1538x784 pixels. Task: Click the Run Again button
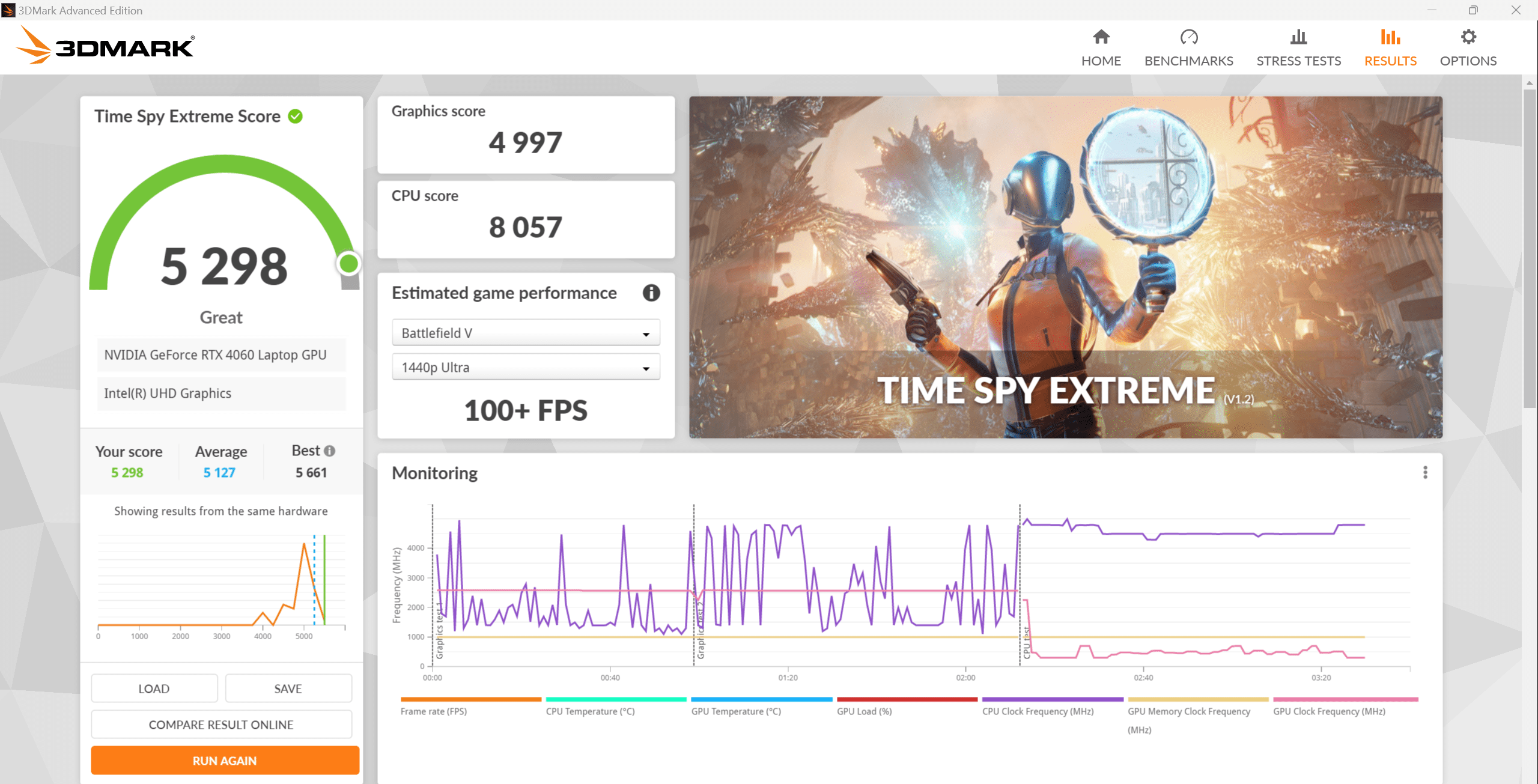point(225,761)
